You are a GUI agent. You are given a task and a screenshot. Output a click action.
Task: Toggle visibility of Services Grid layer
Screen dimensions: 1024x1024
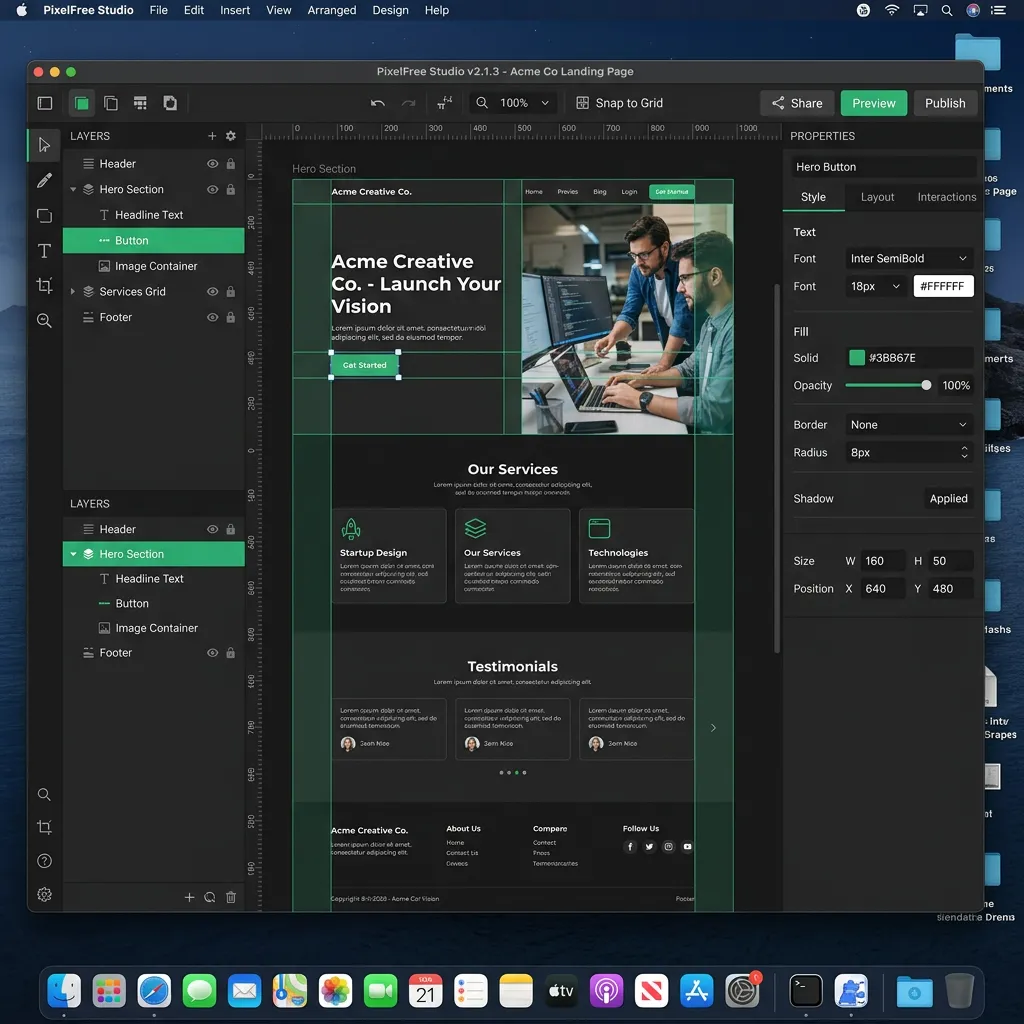point(212,292)
